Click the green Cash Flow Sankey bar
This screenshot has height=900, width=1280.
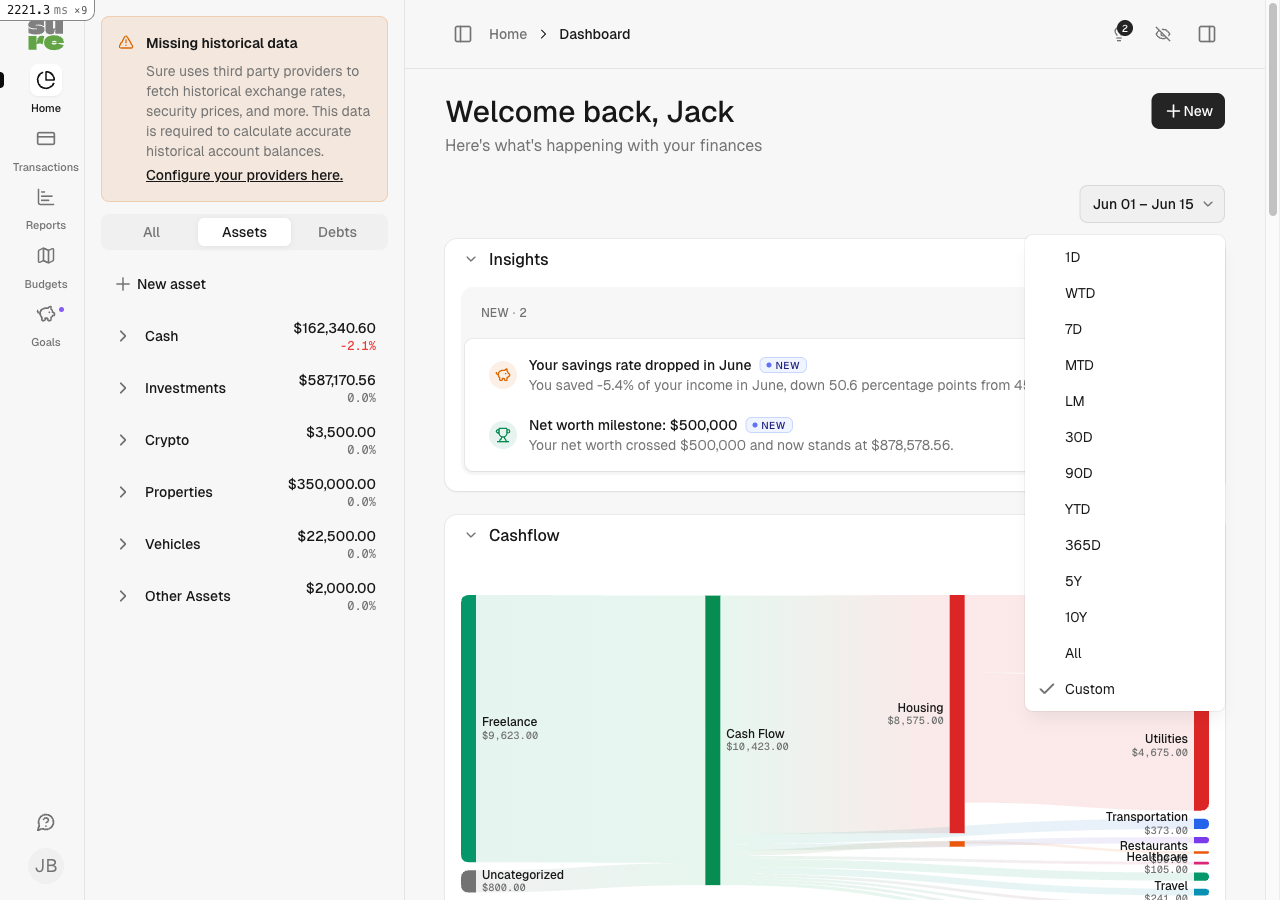tap(712, 740)
